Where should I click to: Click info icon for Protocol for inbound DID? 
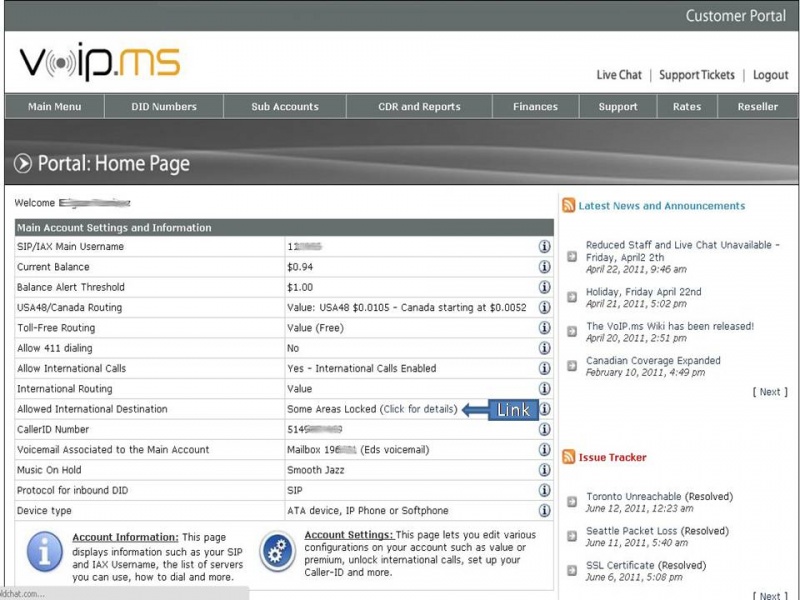point(544,490)
